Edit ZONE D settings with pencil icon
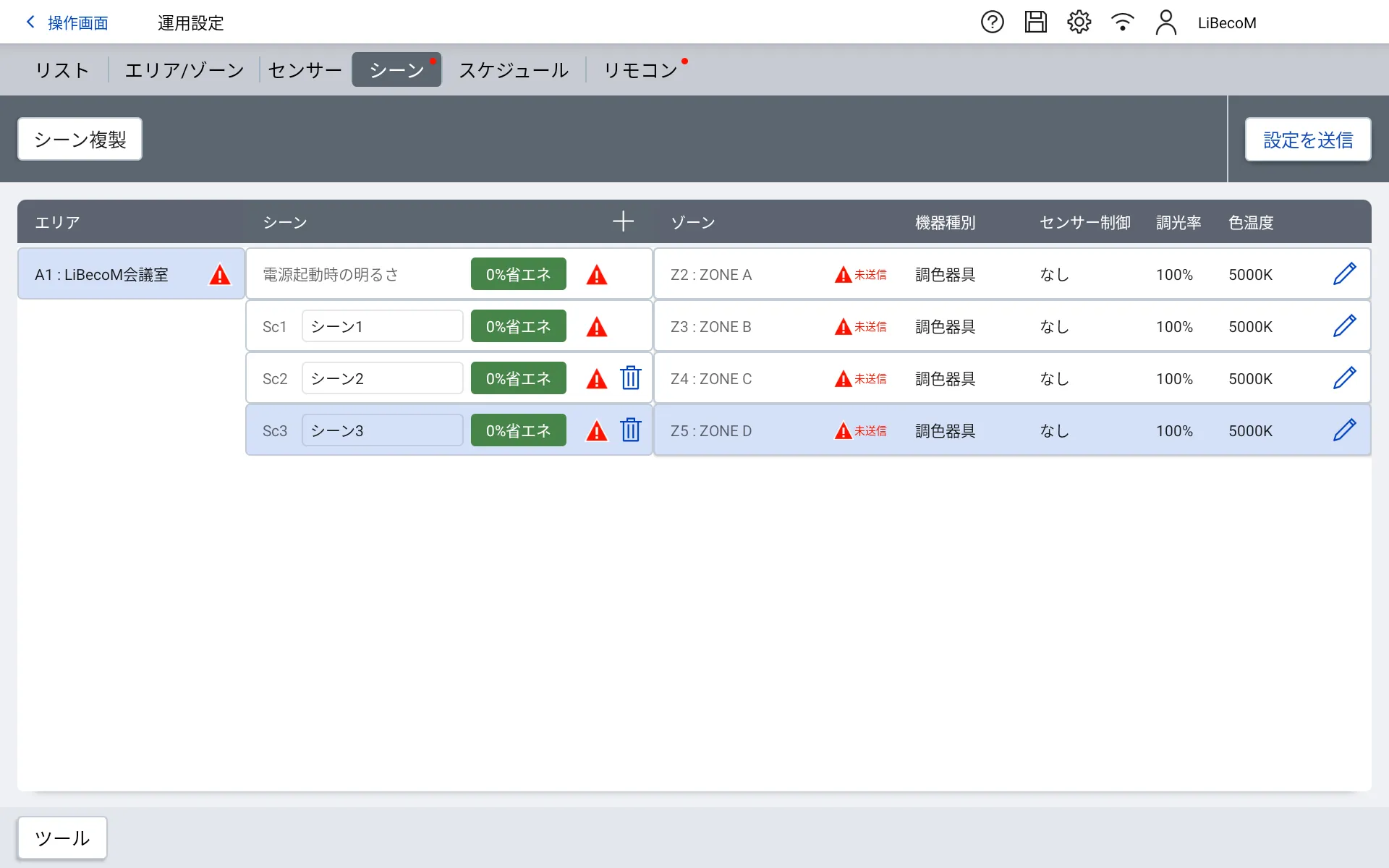Image resolution: width=1389 pixels, height=868 pixels. click(x=1344, y=430)
